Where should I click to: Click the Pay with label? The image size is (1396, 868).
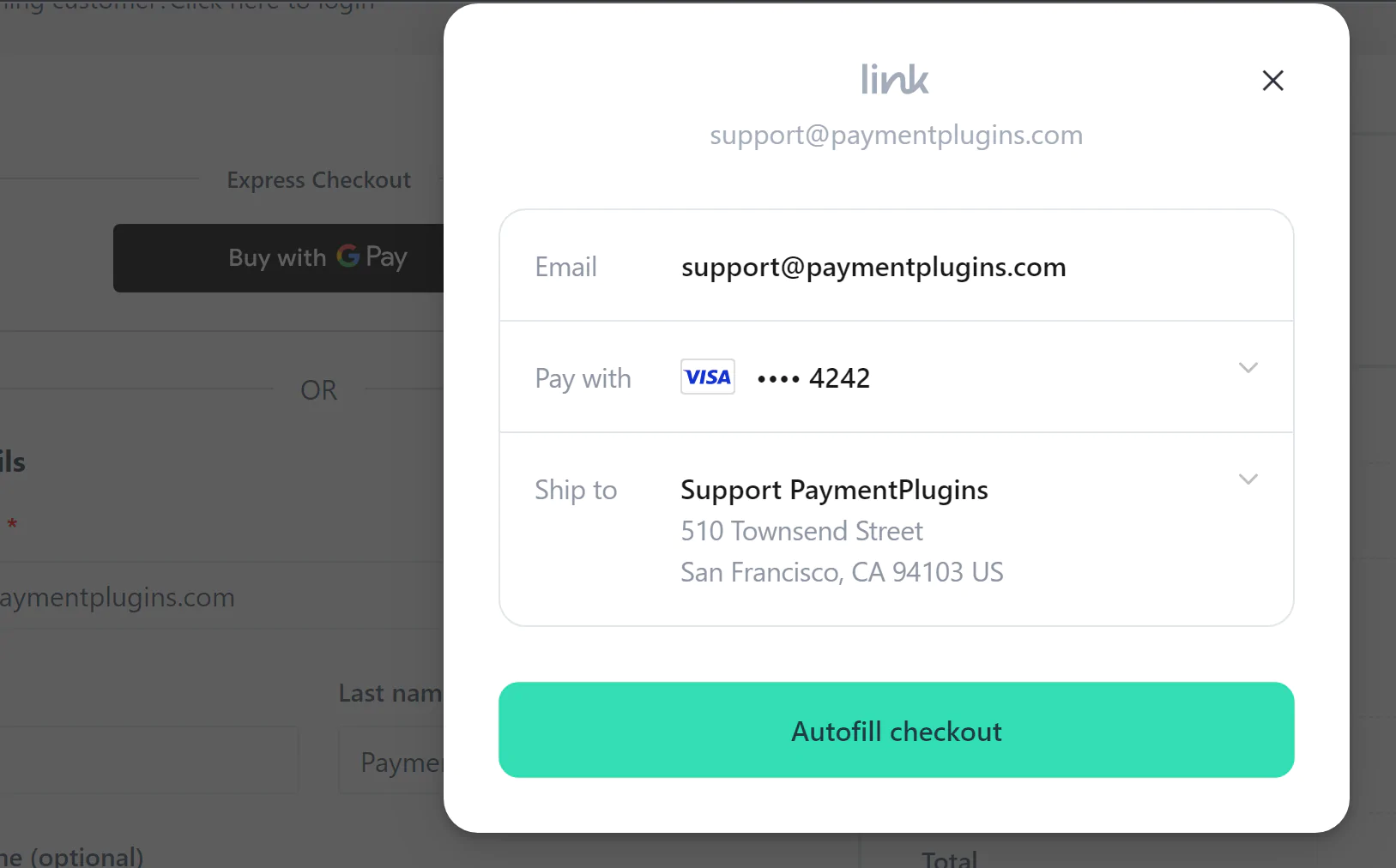583,379
